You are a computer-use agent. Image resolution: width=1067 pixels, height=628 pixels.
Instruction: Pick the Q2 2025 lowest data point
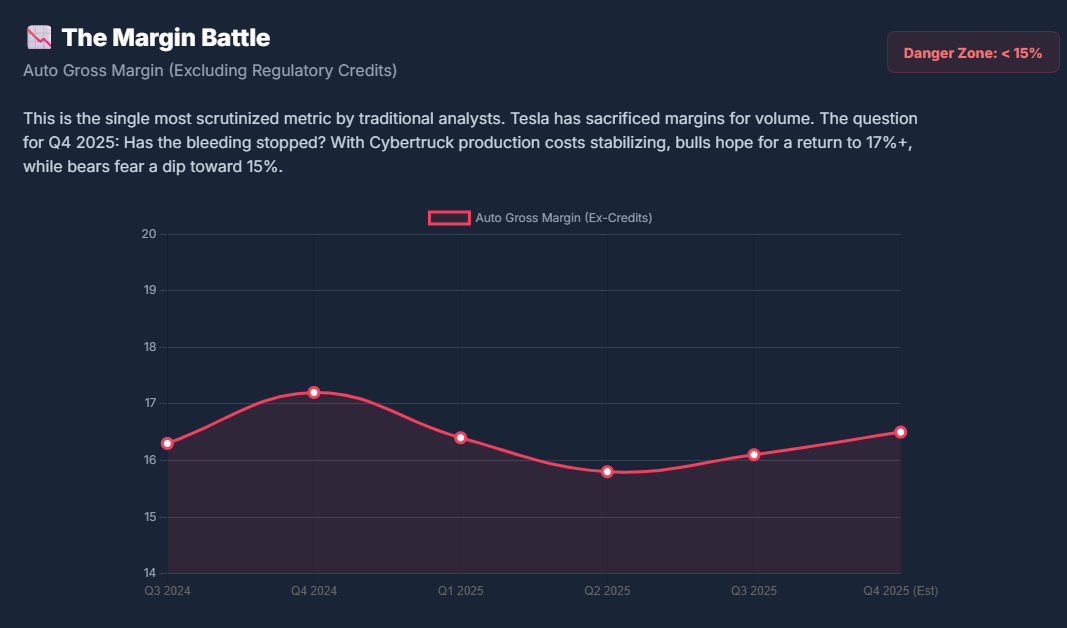coord(607,471)
